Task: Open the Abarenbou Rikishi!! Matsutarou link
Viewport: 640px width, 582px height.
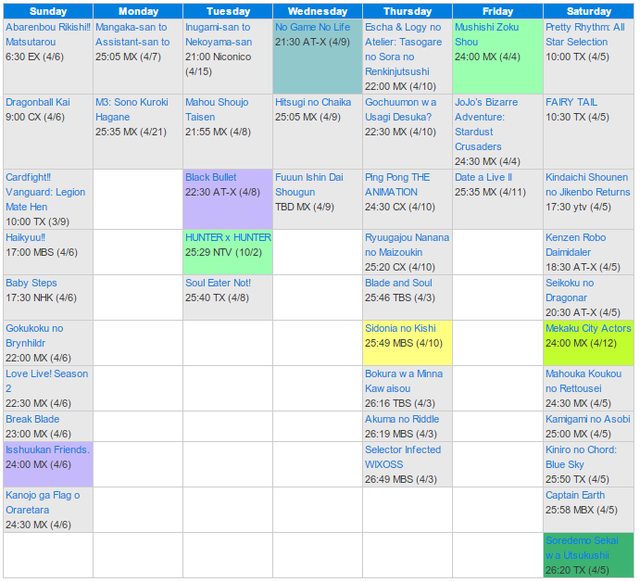Action: click(x=48, y=35)
